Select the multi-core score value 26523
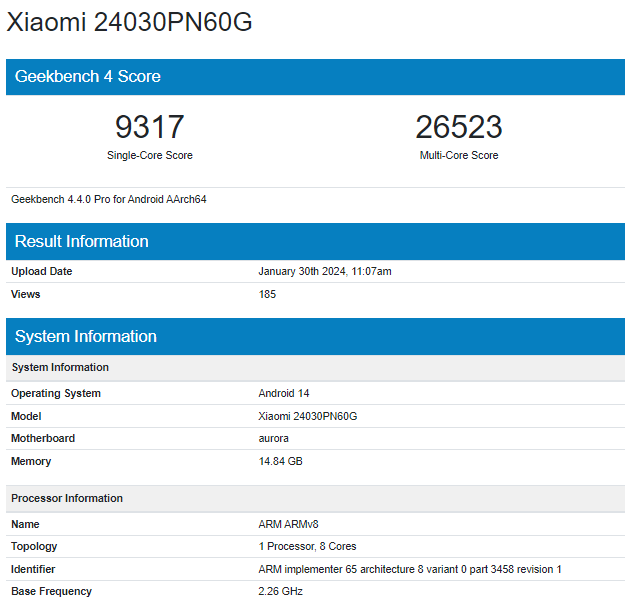The width and height of the screenshot is (633, 614). [459, 127]
